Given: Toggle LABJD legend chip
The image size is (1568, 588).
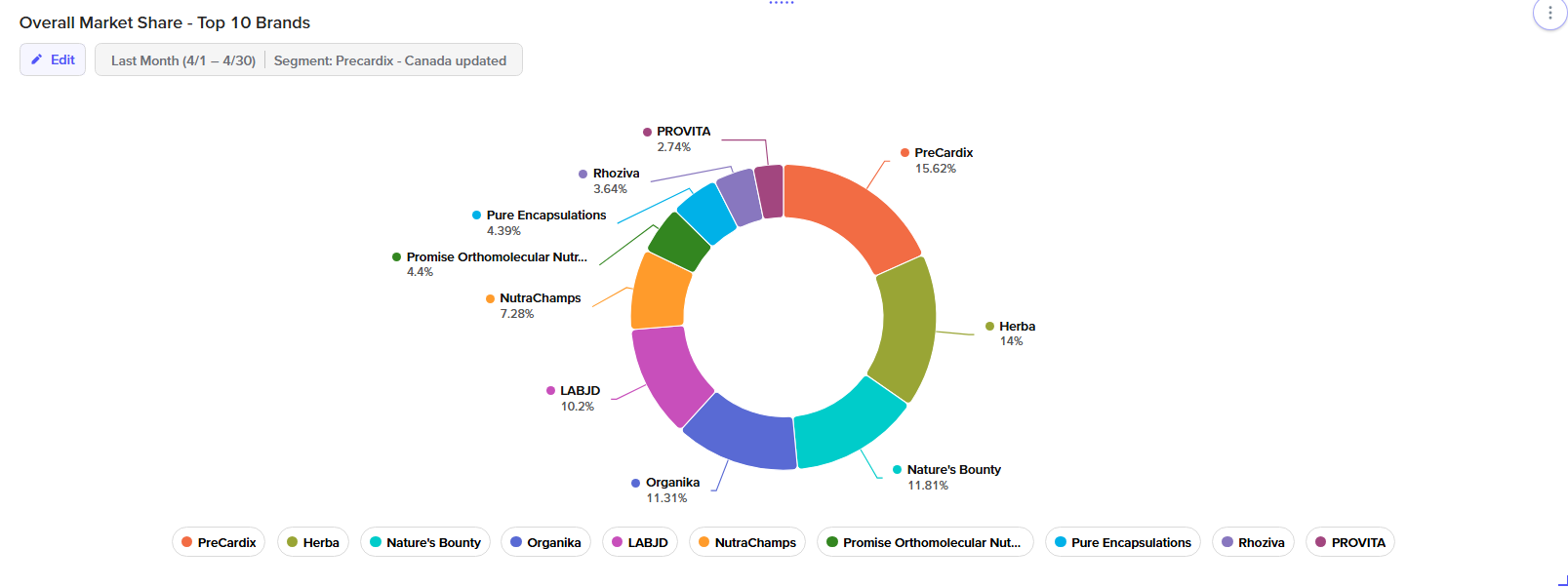Looking at the screenshot, I should tap(640, 542).
